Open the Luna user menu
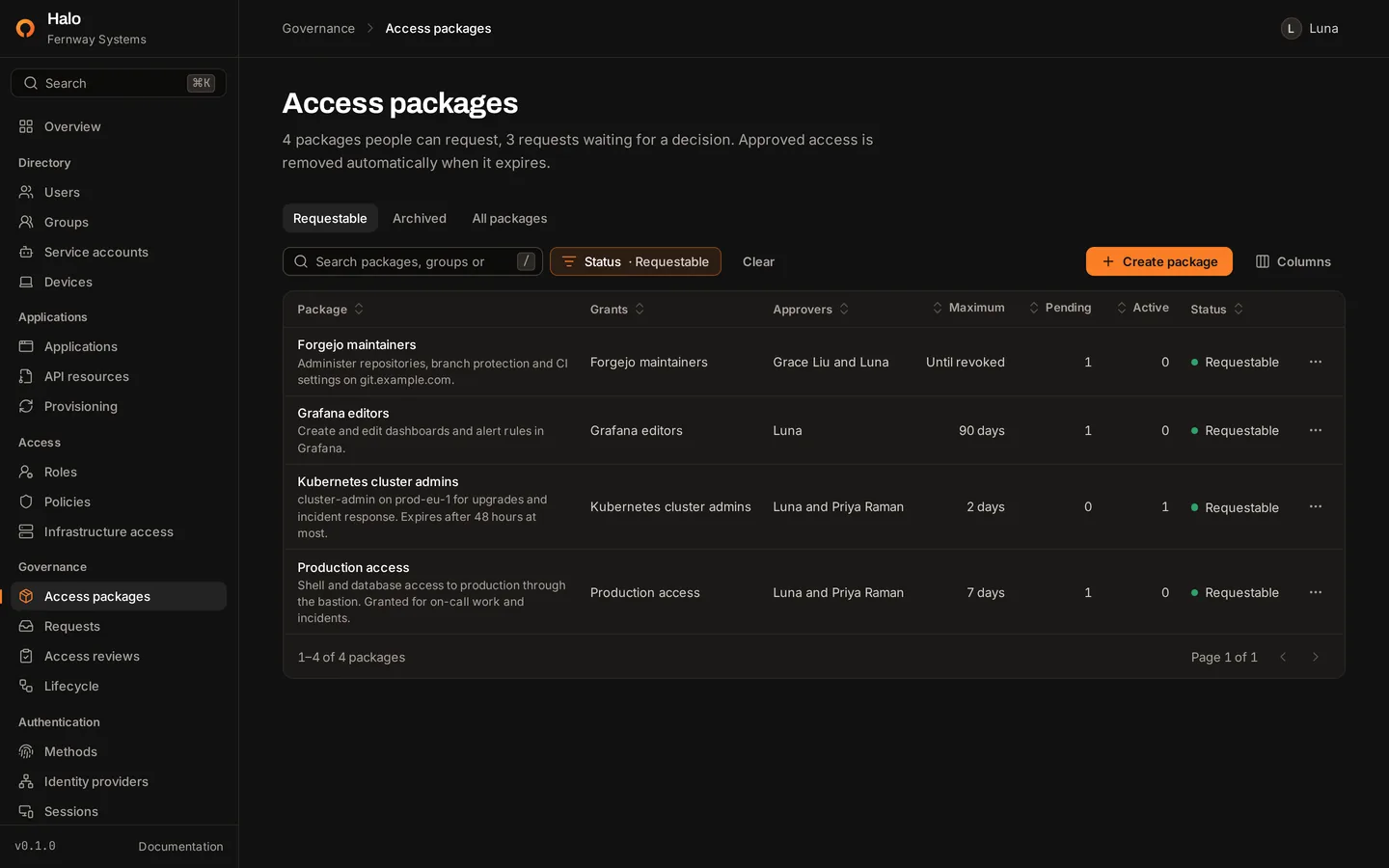Viewport: 1389px width, 868px height. pos(1310,28)
